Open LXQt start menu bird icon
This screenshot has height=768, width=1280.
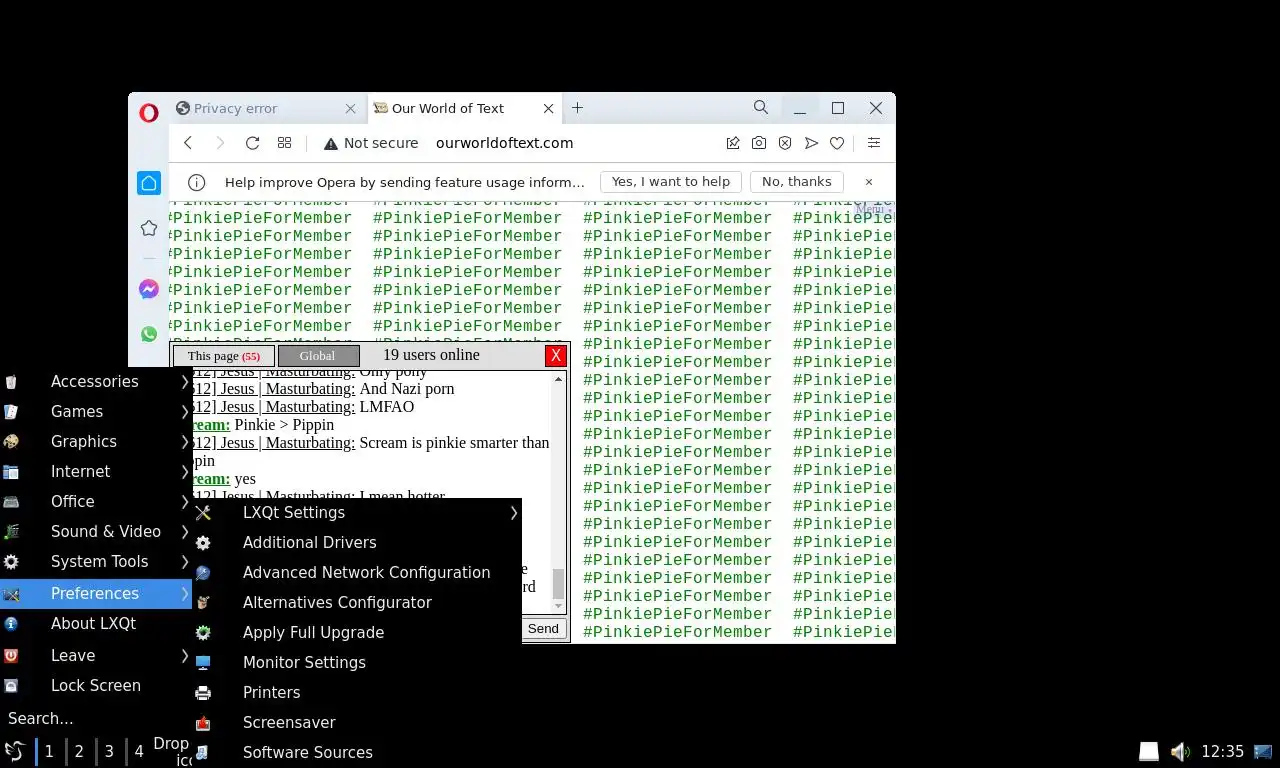tap(14, 751)
